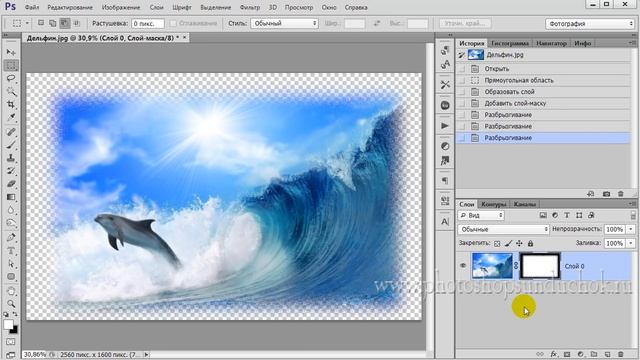Set history brush source for Открыть state
Viewport: 640px width, 360px height.
(x=462, y=69)
